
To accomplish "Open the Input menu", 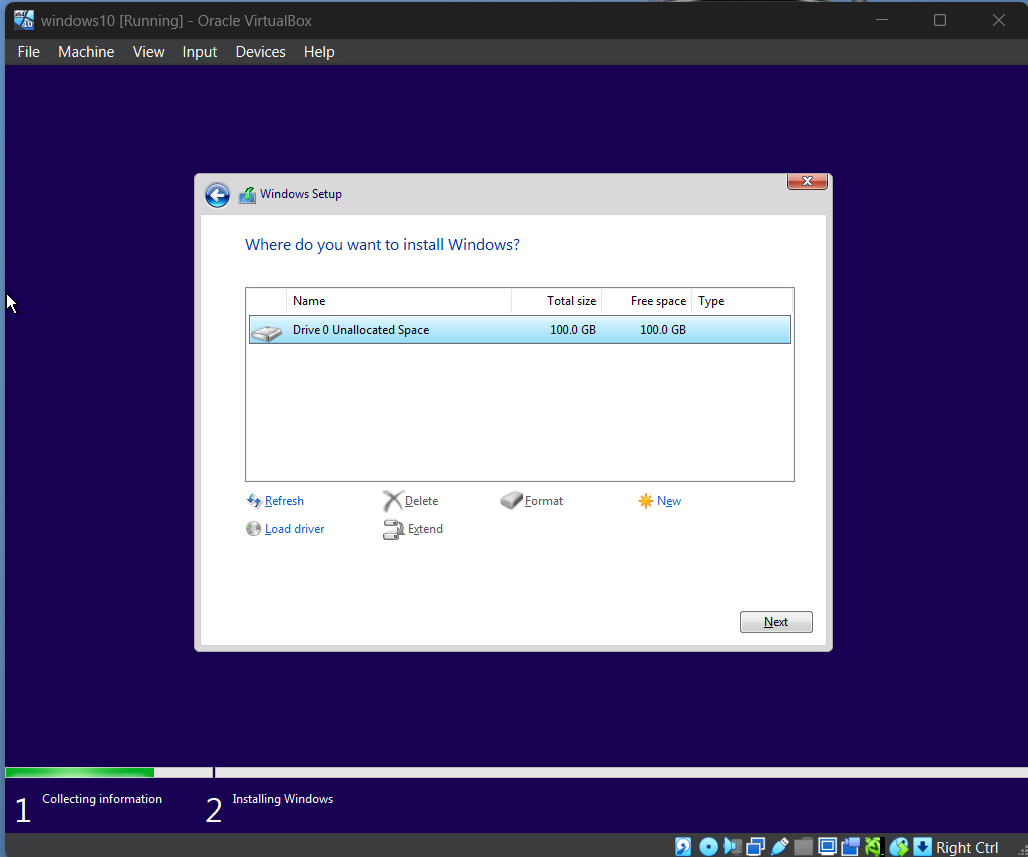I will click(199, 52).
